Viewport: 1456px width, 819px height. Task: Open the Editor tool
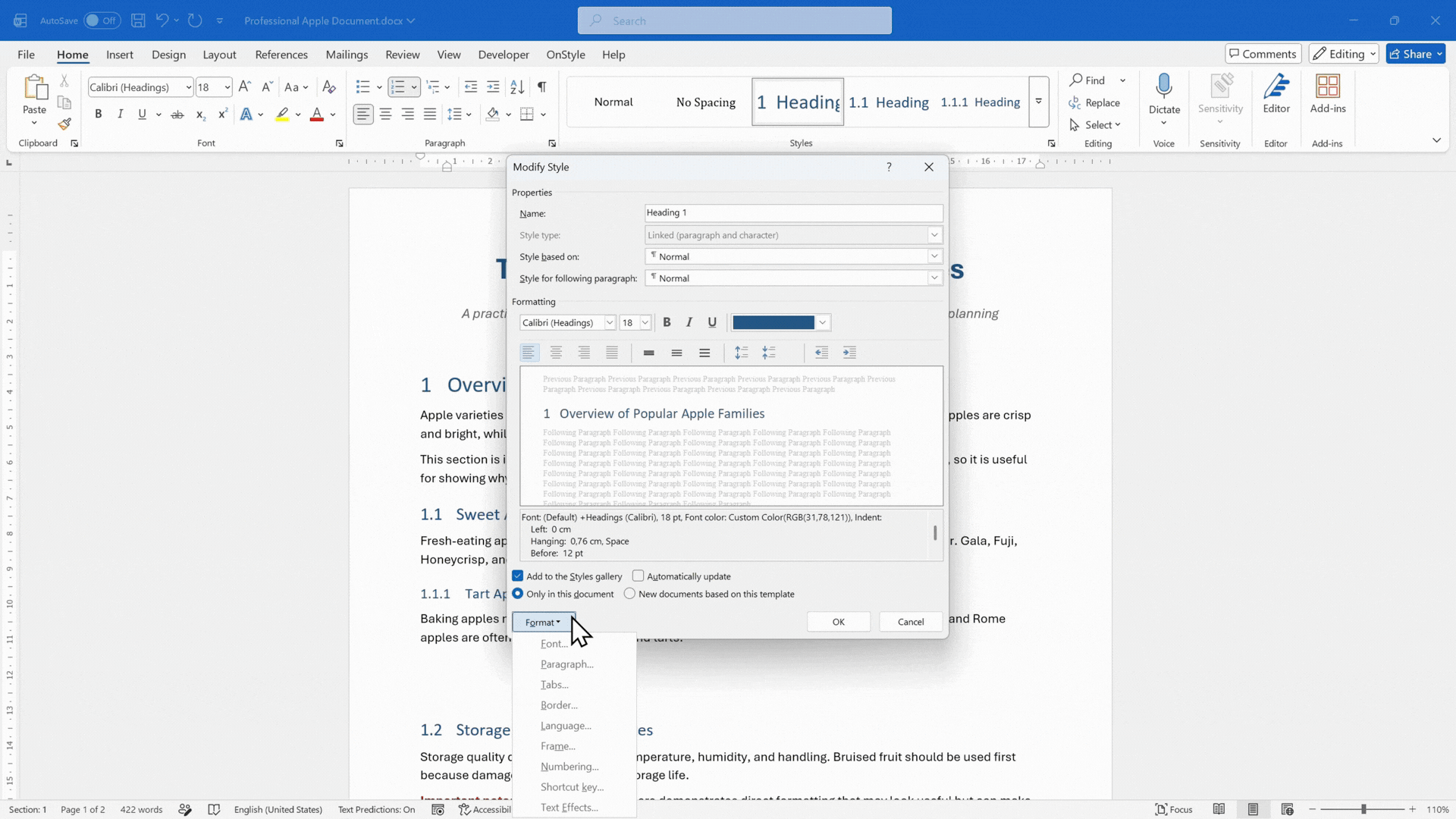click(1276, 95)
